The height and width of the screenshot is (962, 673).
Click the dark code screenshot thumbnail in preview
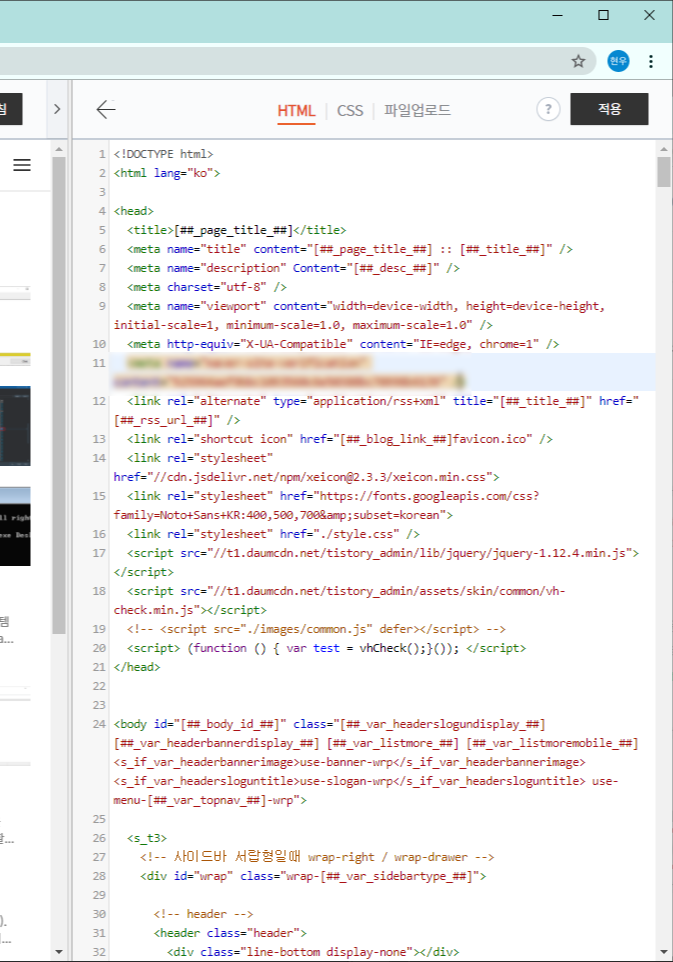click(15, 426)
